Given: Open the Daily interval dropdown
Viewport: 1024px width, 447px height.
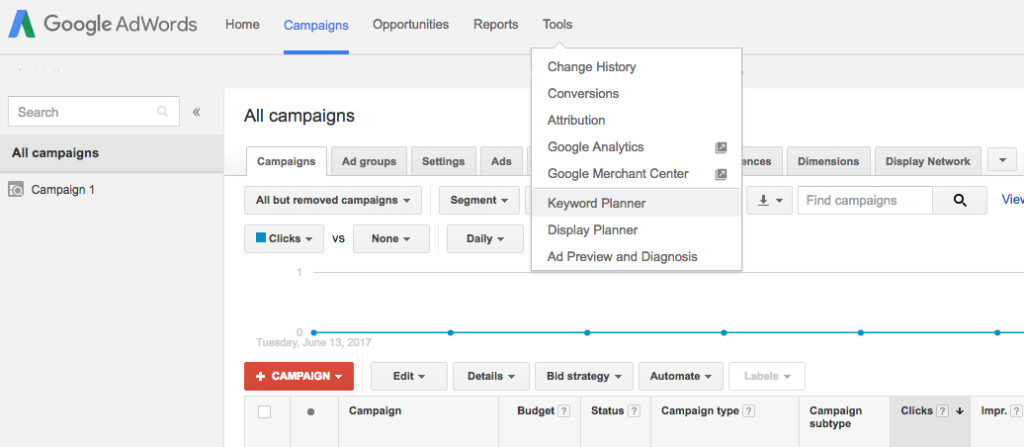Looking at the screenshot, I should coord(485,239).
